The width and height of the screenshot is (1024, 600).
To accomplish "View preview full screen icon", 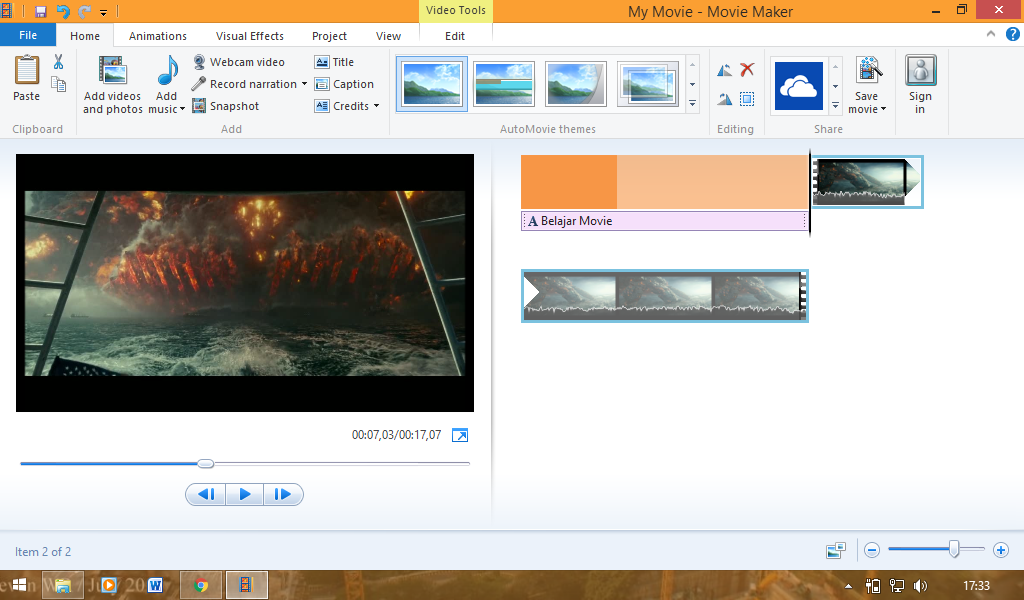I will point(460,435).
